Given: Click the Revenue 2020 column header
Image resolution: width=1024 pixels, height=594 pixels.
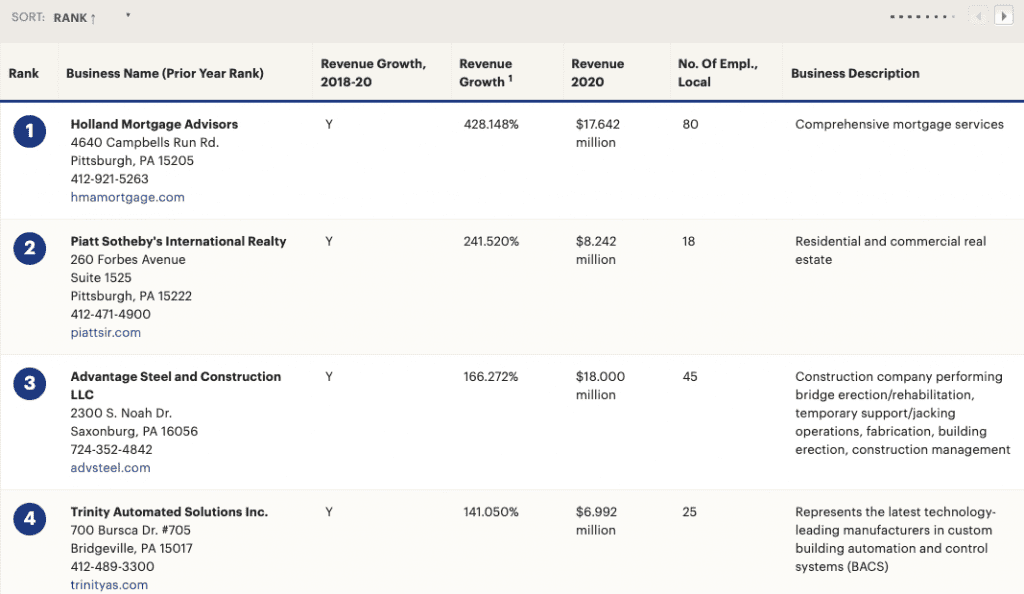Looking at the screenshot, I should [x=597, y=72].
